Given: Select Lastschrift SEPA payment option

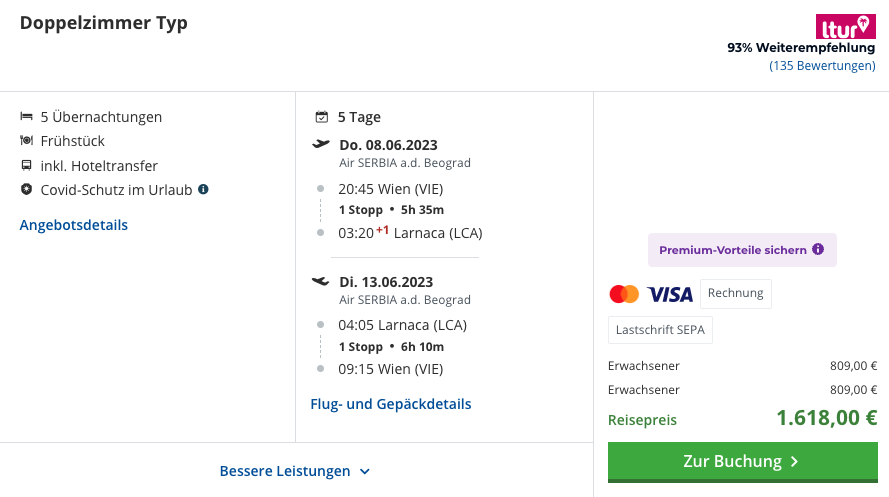Looking at the screenshot, I should 661,330.
